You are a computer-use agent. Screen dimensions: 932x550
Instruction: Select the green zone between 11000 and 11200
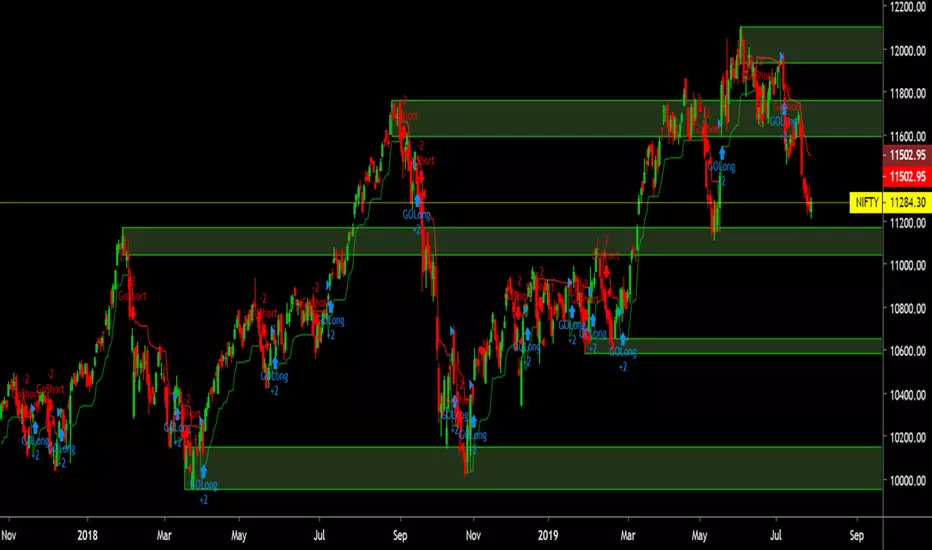[x=502, y=241]
